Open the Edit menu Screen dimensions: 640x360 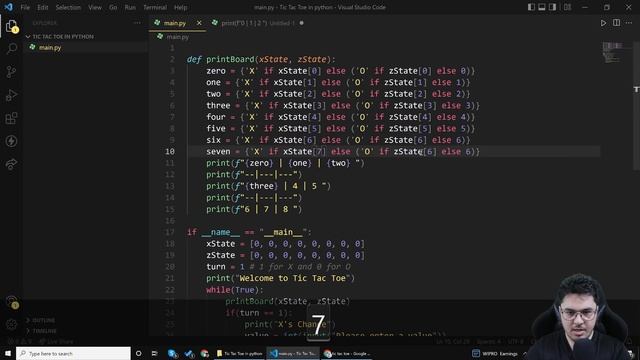pos(42,7)
